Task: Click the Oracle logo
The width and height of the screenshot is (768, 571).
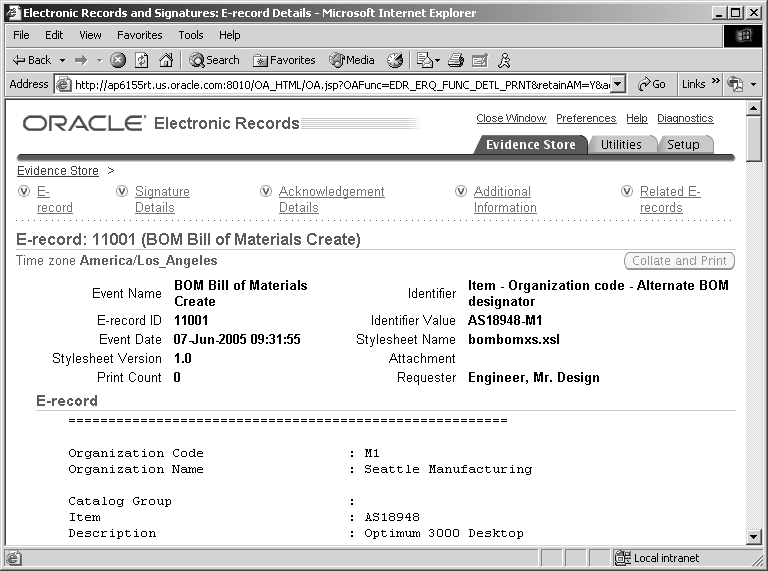Action: pos(84,123)
